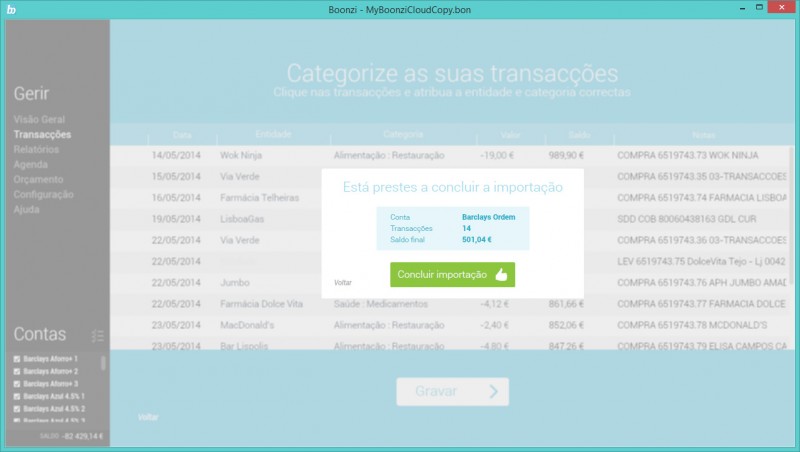Image resolution: width=800 pixels, height=452 pixels.
Task: Click the arrow icon on the Gravar button
Action: point(493,392)
